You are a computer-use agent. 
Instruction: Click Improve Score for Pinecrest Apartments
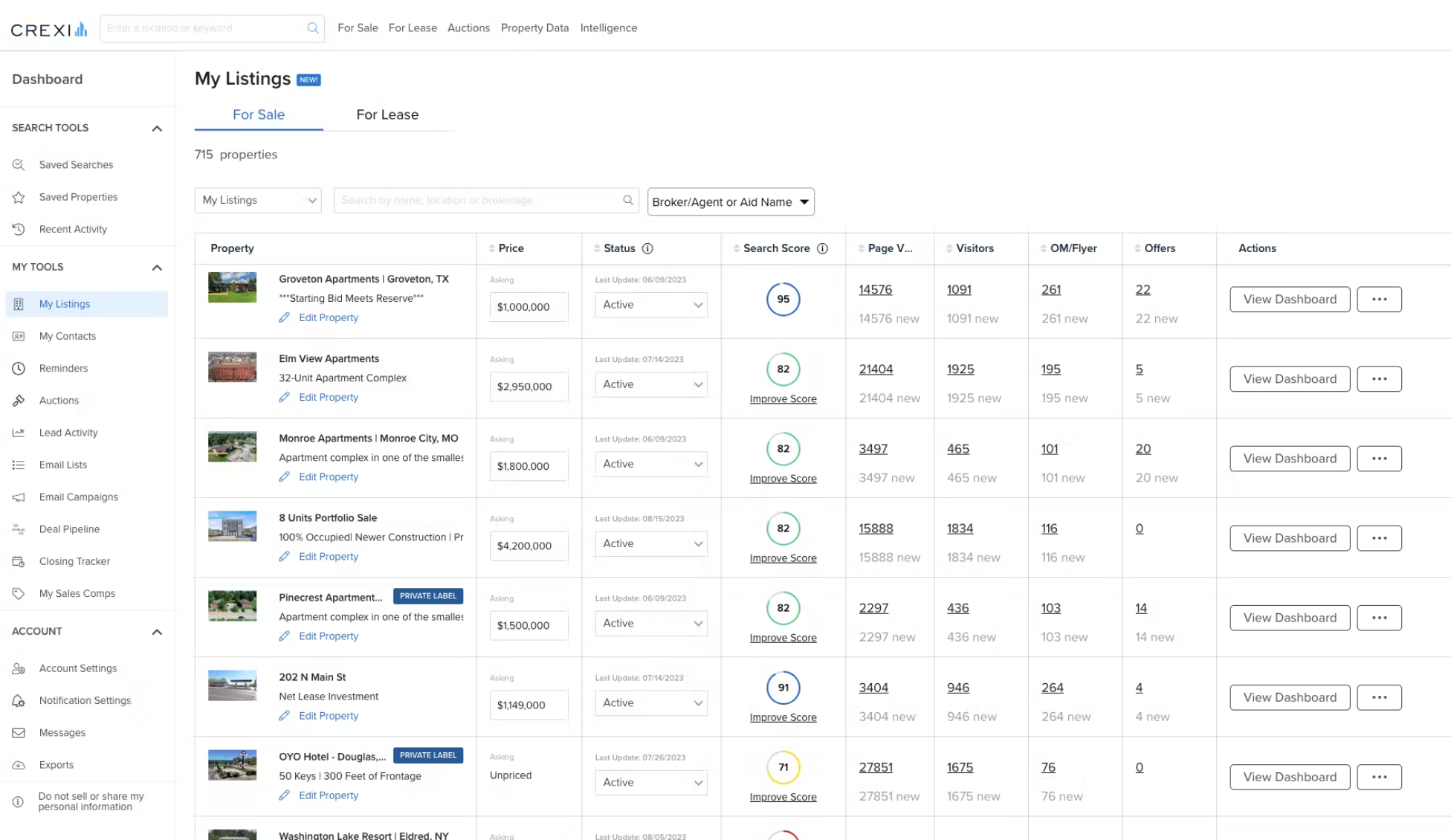[783, 638]
